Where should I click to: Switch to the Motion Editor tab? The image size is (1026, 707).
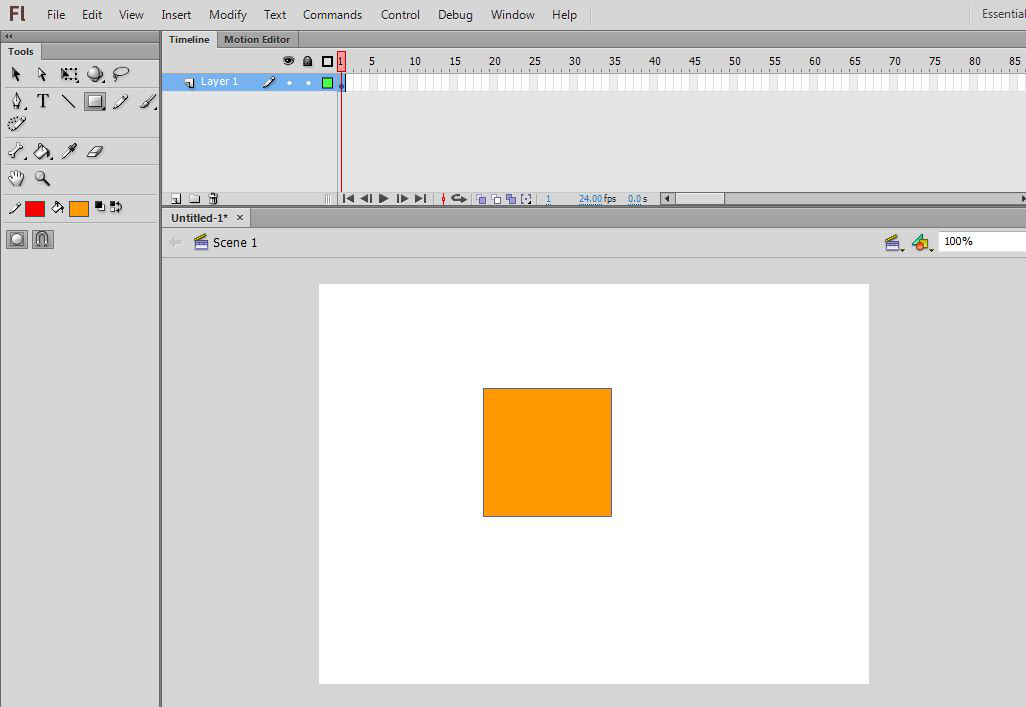pyautogui.click(x=257, y=40)
